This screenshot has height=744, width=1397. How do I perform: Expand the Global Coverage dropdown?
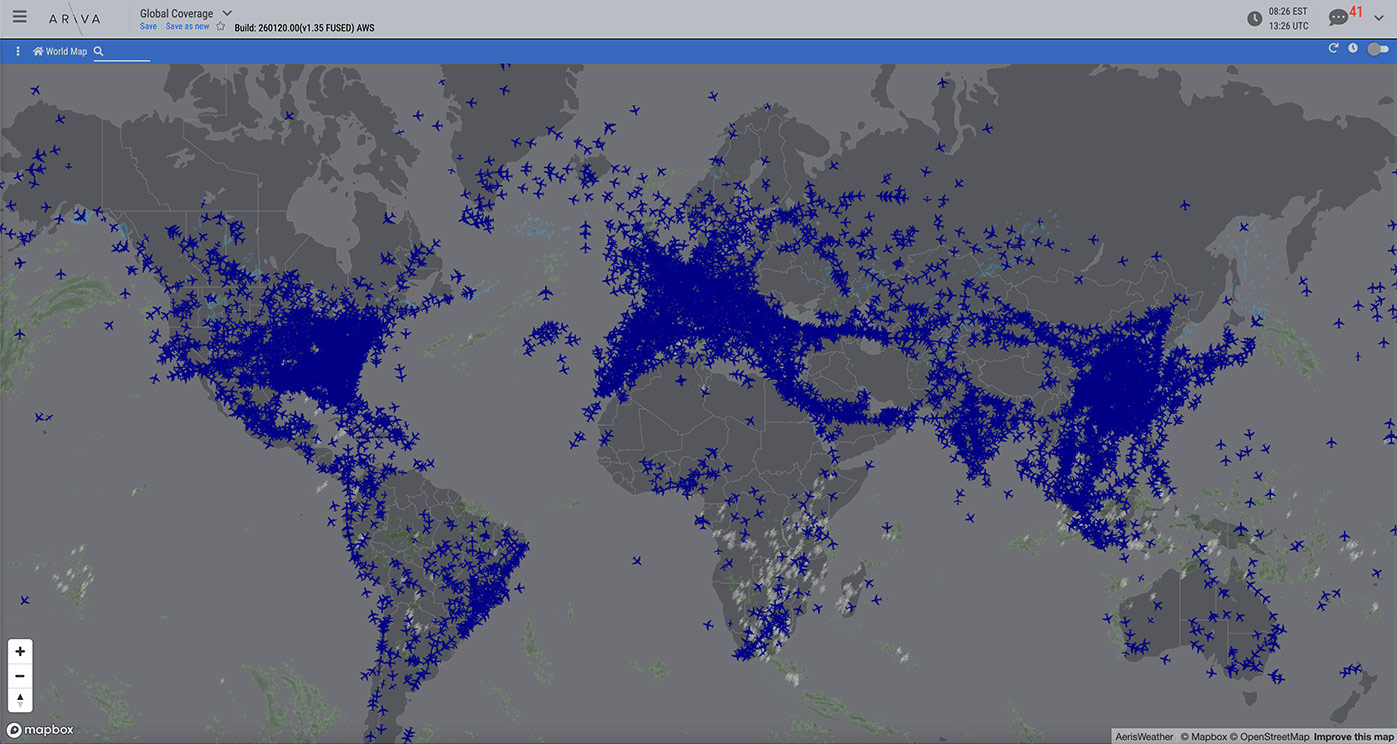click(x=227, y=13)
